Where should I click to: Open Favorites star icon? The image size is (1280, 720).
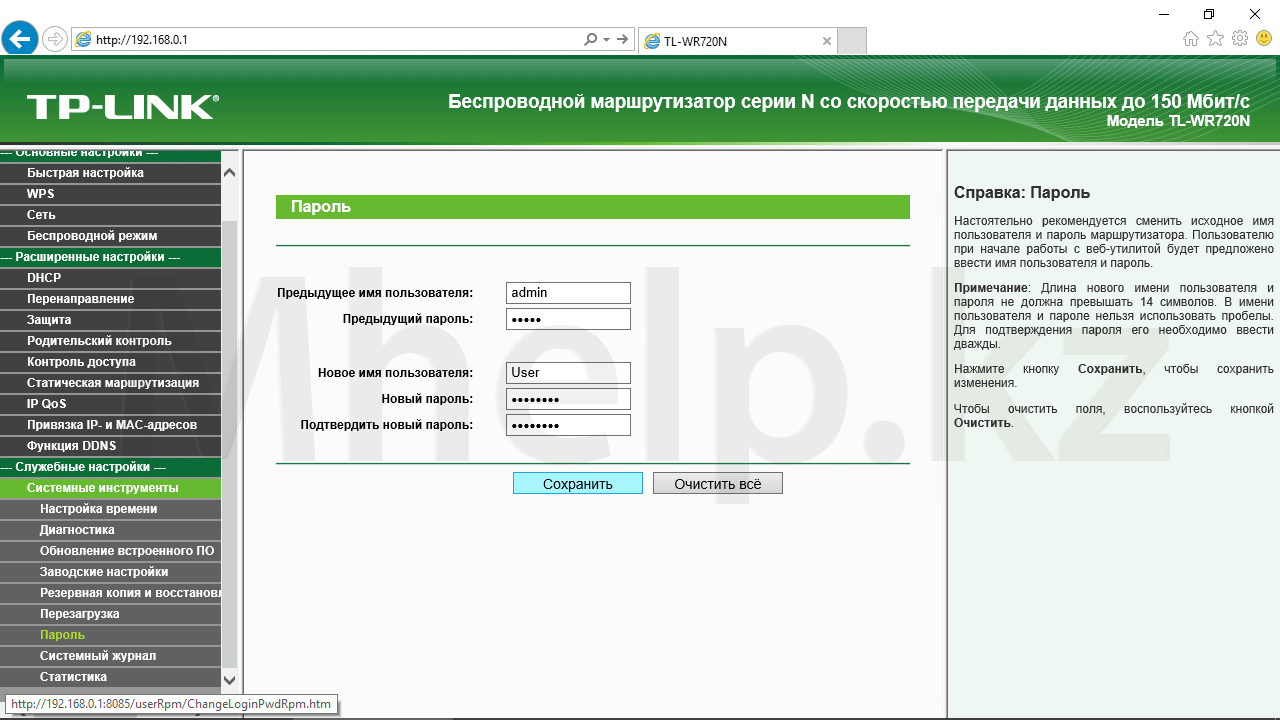coord(1215,39)
